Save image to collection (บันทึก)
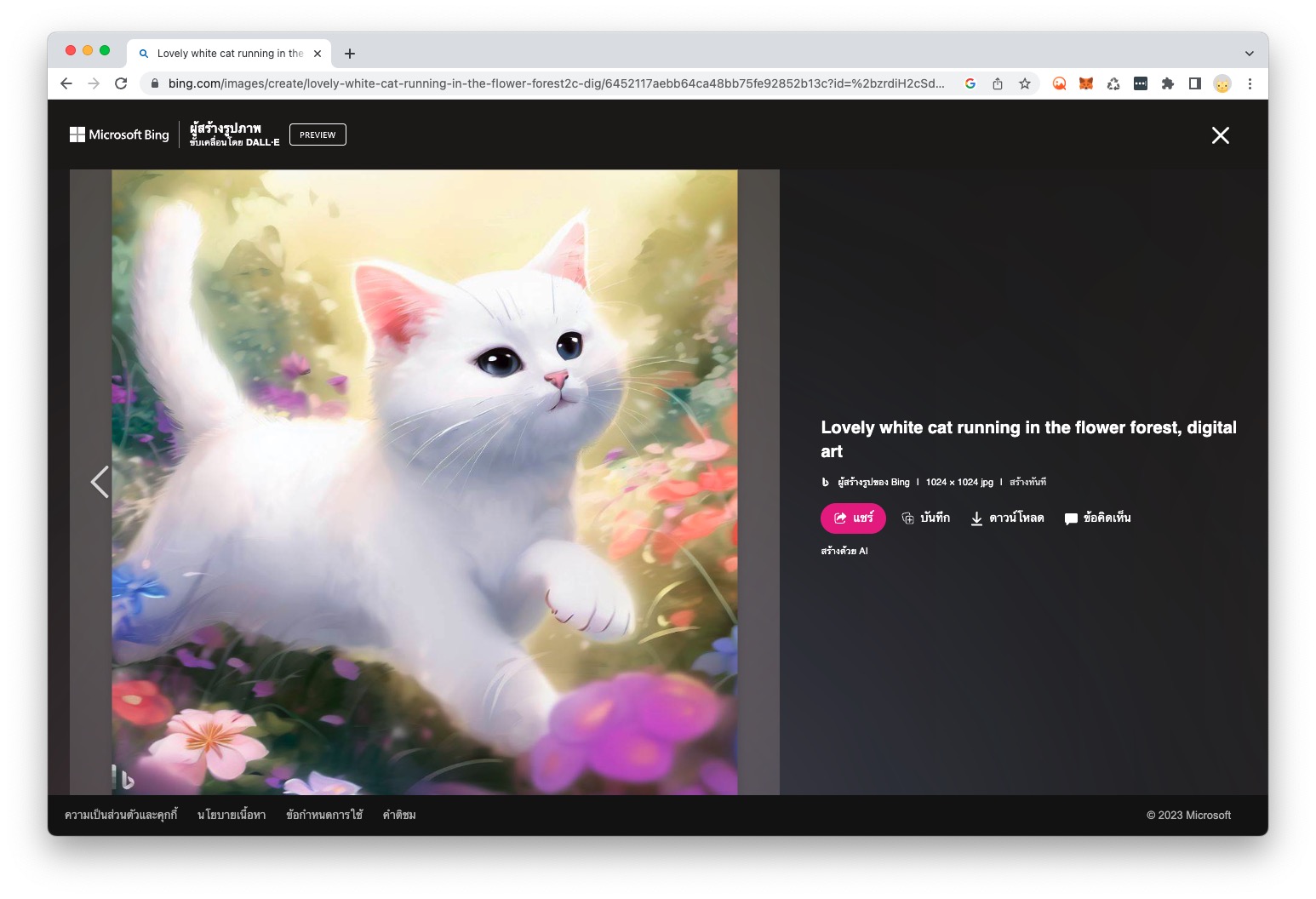 [925, 518]
